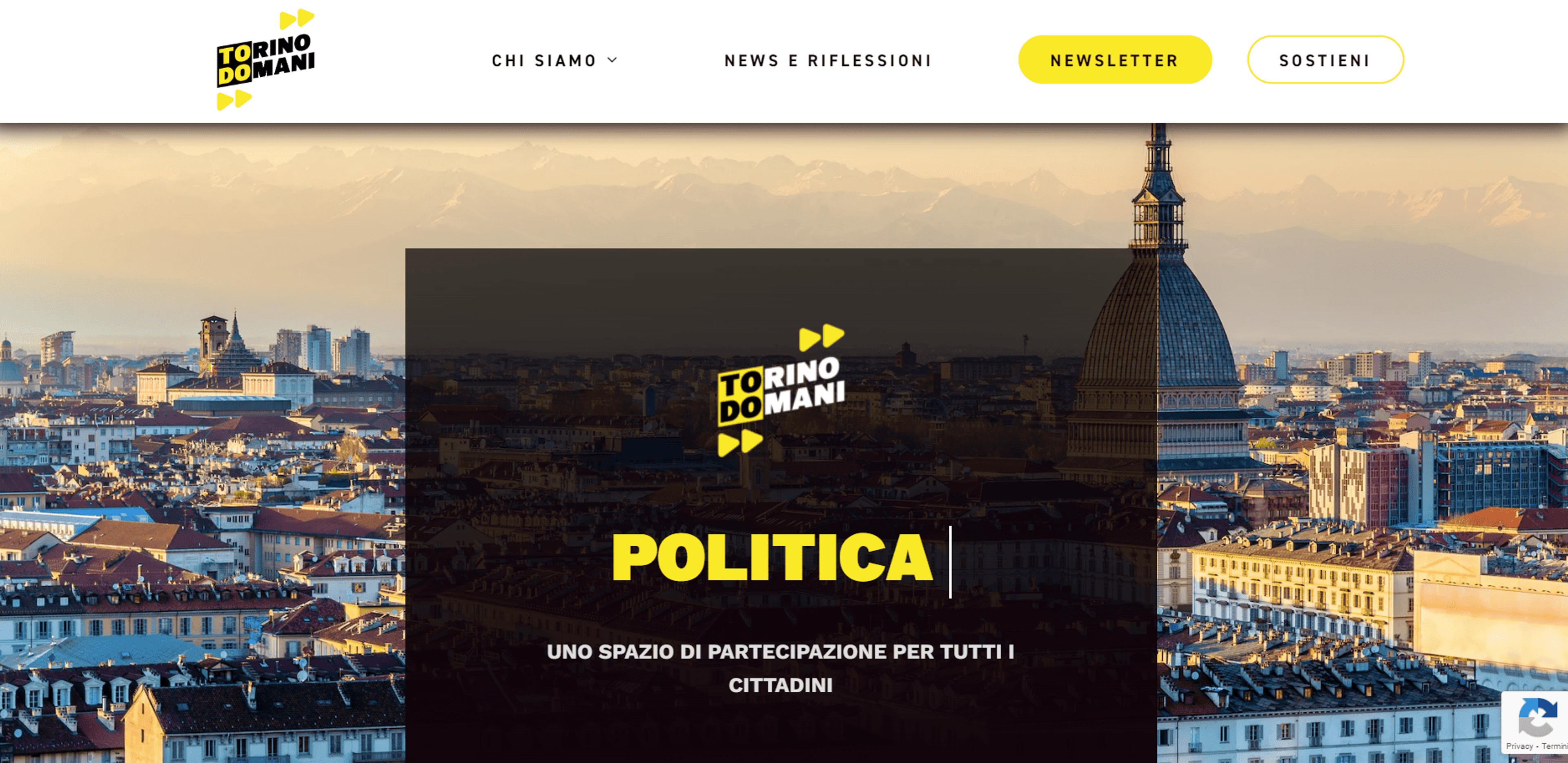Screen dimensions: 1568x763
Task: Expand the chevron beside CHI SIAMO
Action: tap(612, 60)
